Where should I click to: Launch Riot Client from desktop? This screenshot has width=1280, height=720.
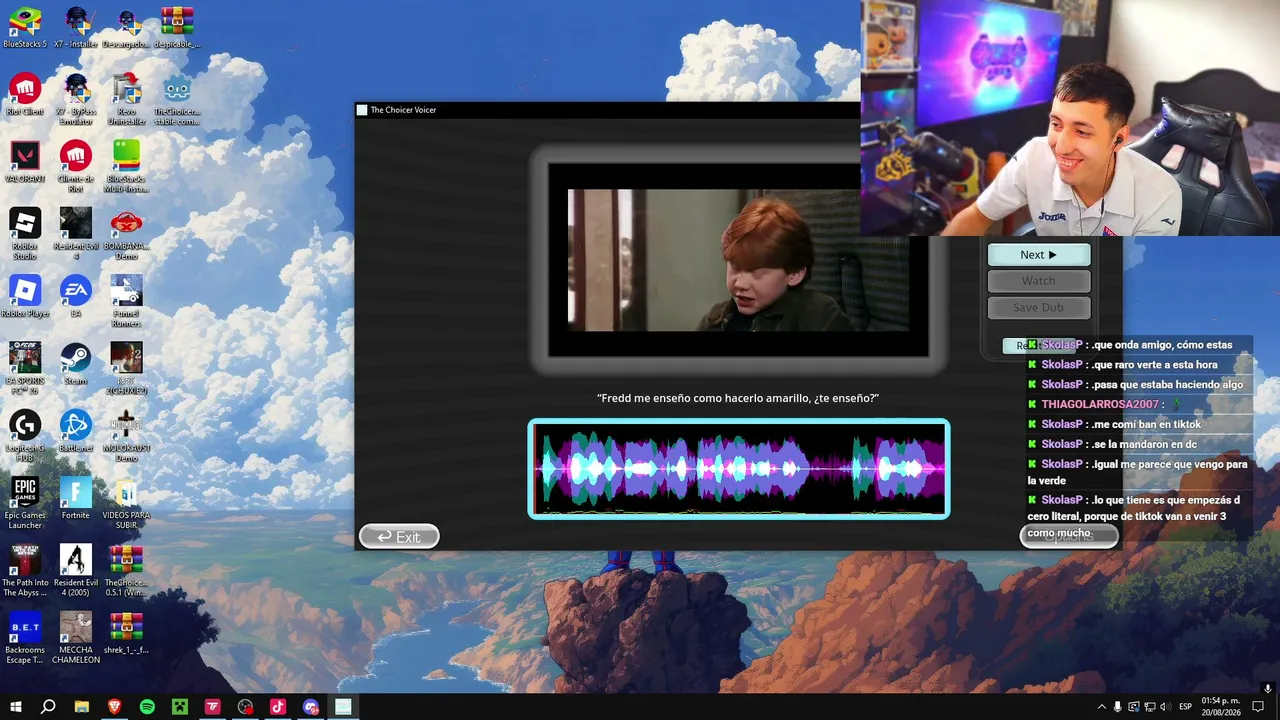tap(25, 95)
